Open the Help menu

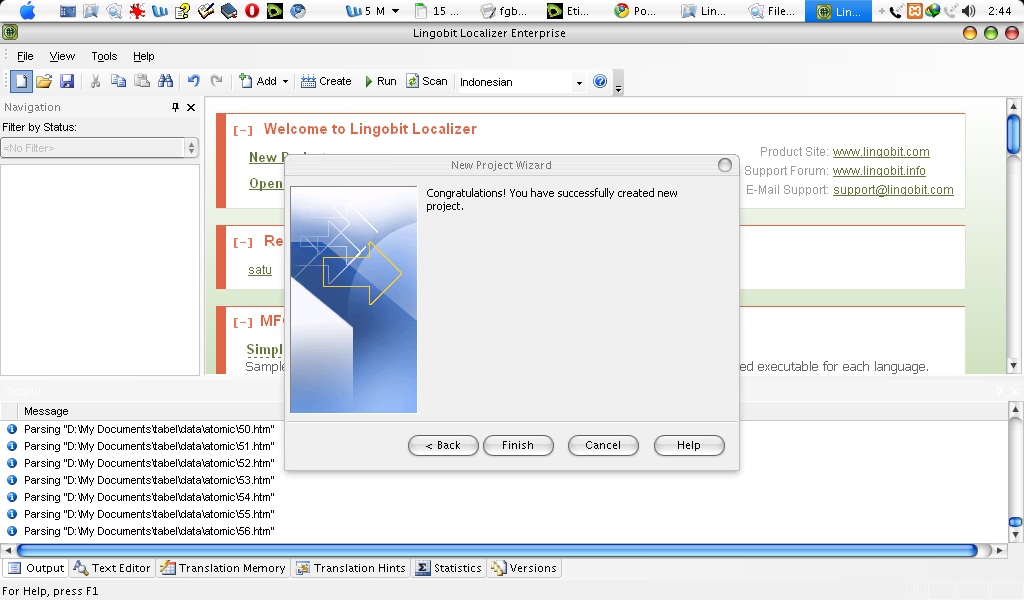click(x=144, y=56)
